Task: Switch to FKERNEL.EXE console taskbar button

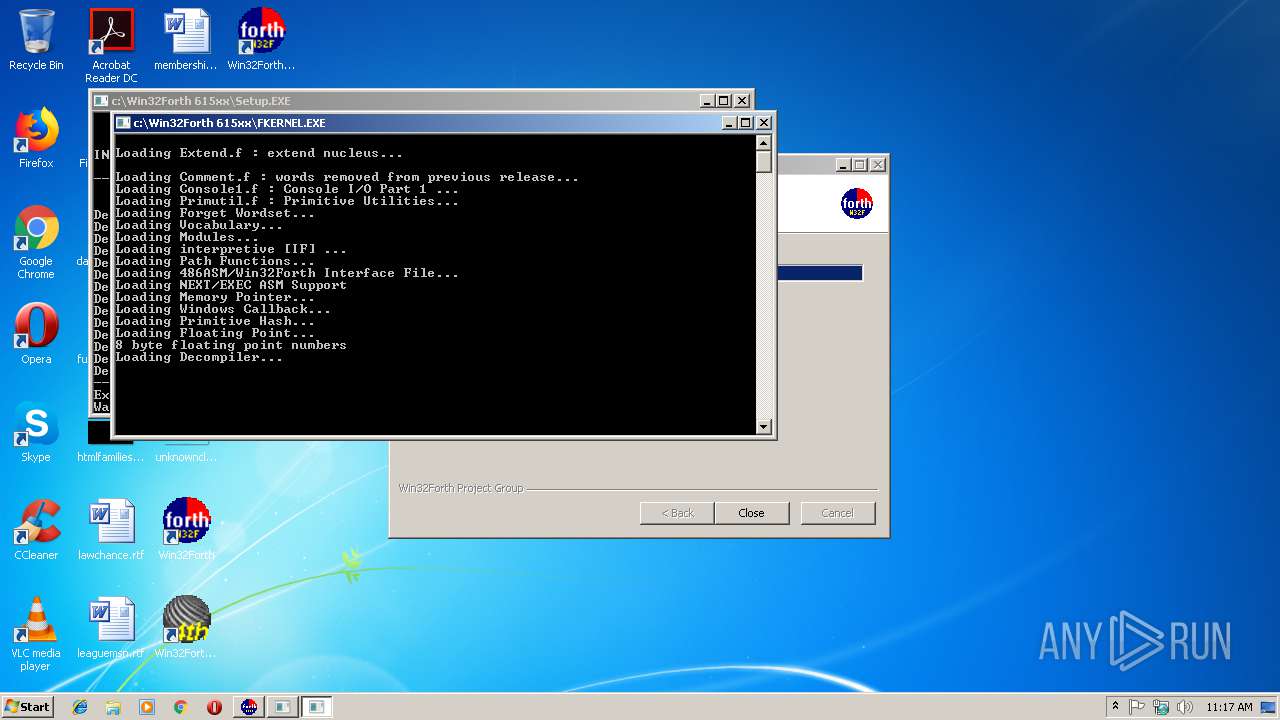Action: [317, 707]
